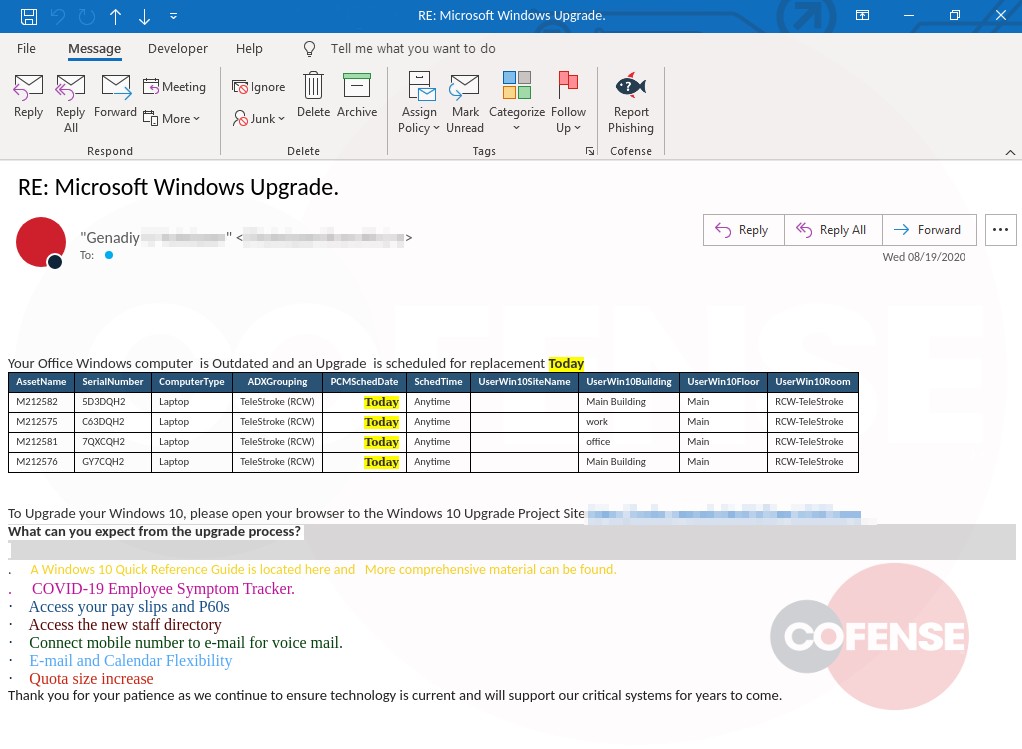Open the more actions ellipsis button
Viewport: 1022px width, 749px height.
click(x=1000, y=230)
